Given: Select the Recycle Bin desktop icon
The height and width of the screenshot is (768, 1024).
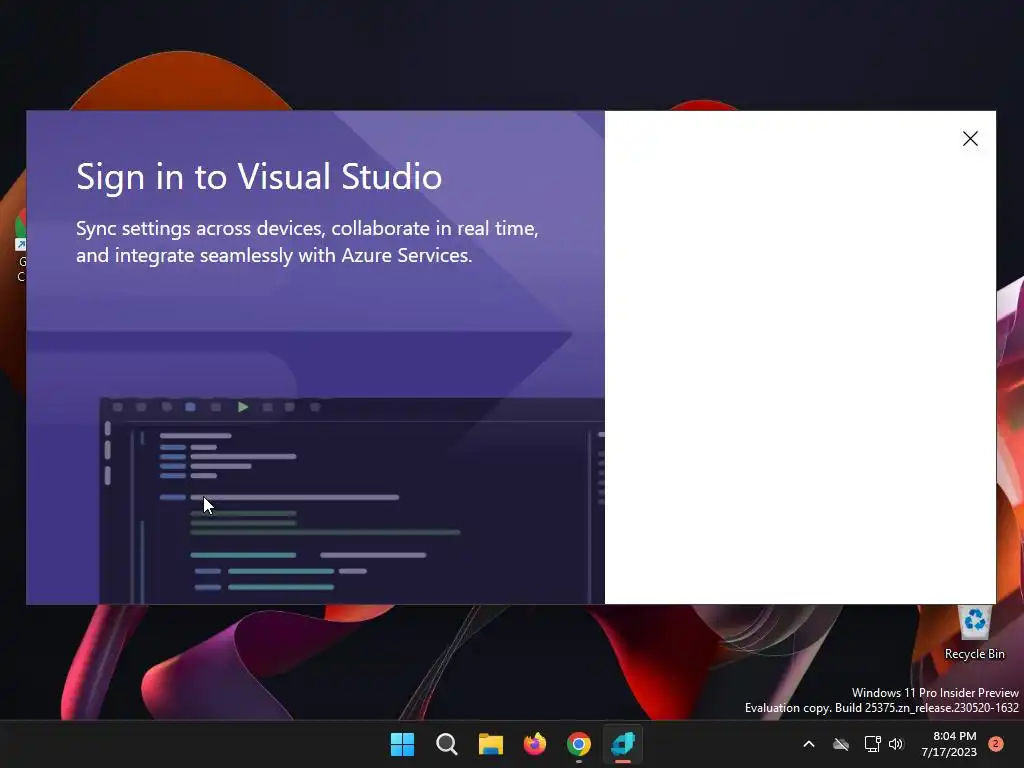Looking at the screenshot, I should pyautogui.click(x=974, y=632).
